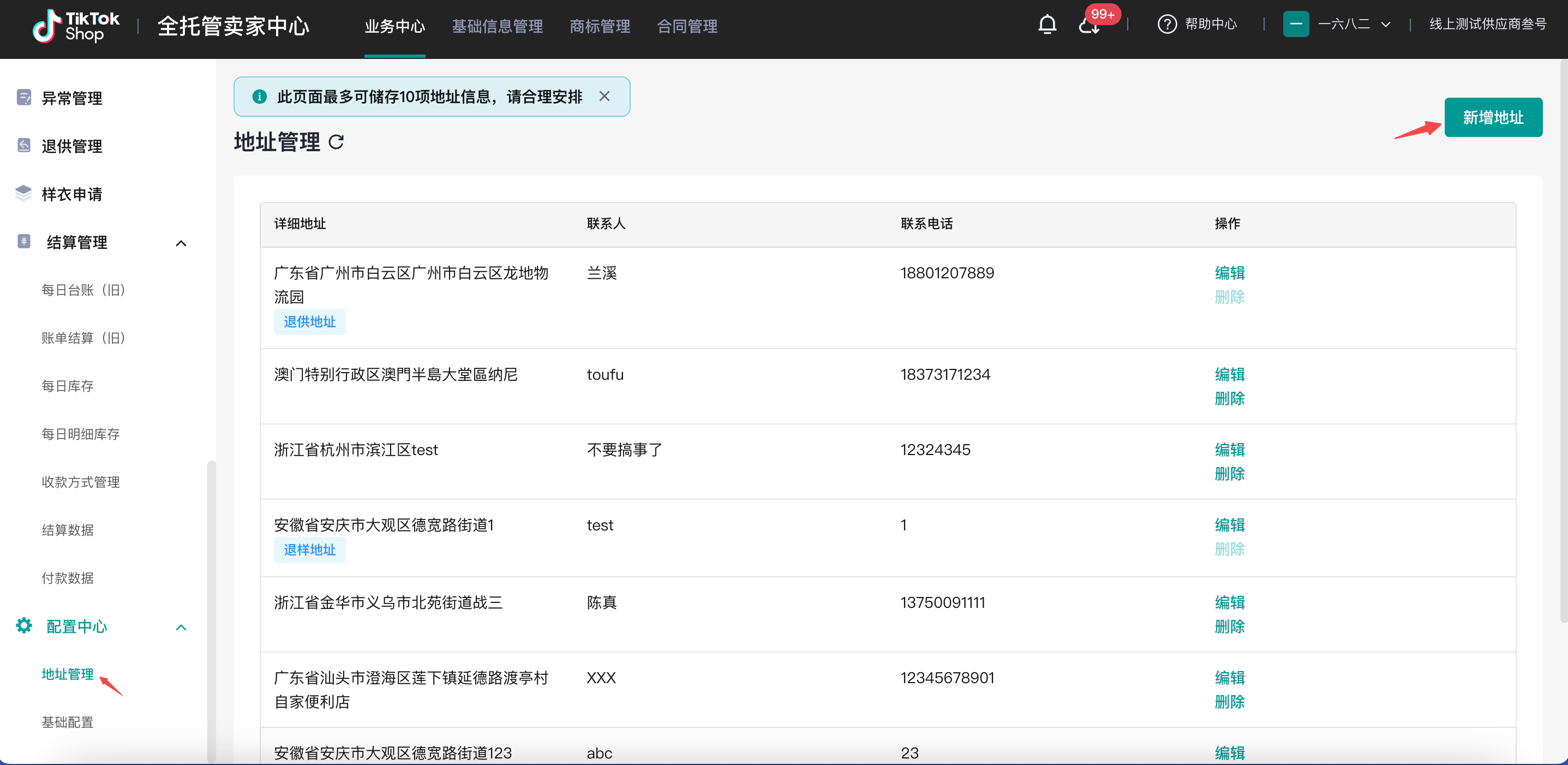This screenshot has width=1568, height=765.
Task: Click the help center question mark icon
Action: point(1167,25)
